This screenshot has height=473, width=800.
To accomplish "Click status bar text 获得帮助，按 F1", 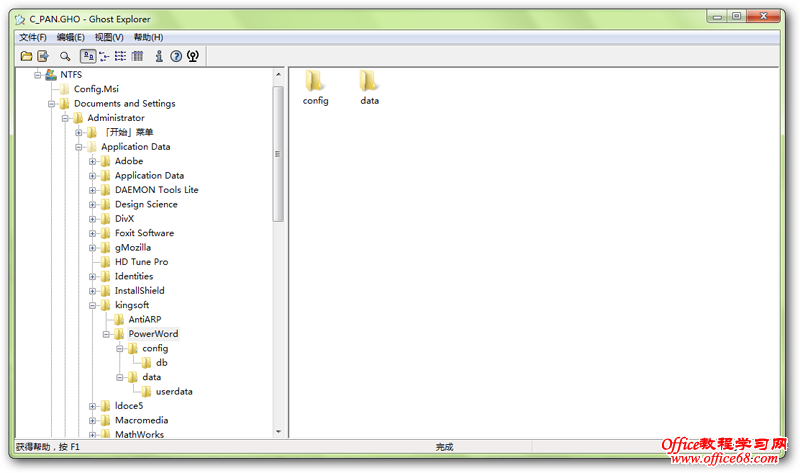I will pos(47,447).
